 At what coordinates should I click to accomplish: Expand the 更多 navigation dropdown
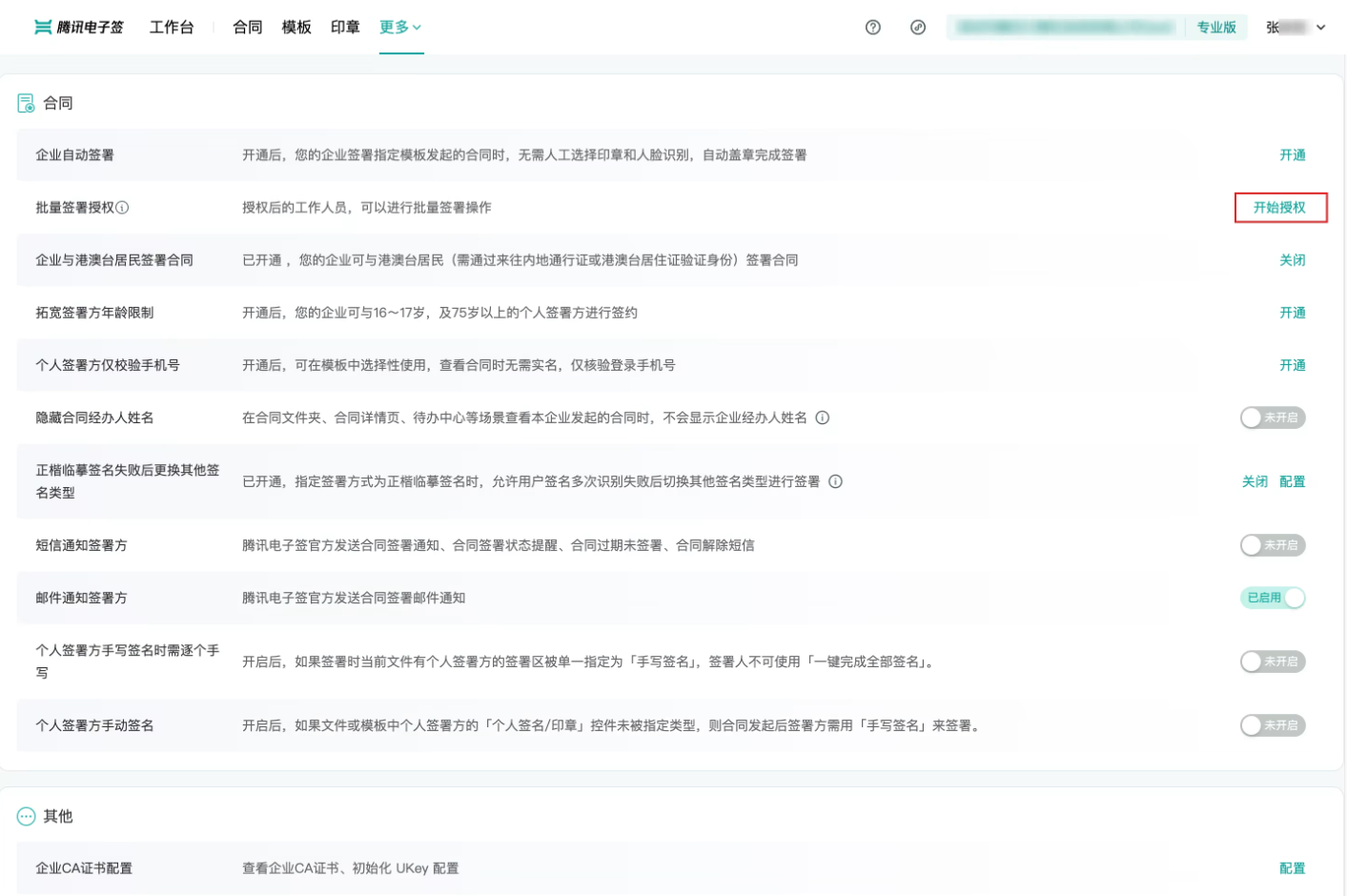(400, 28)
